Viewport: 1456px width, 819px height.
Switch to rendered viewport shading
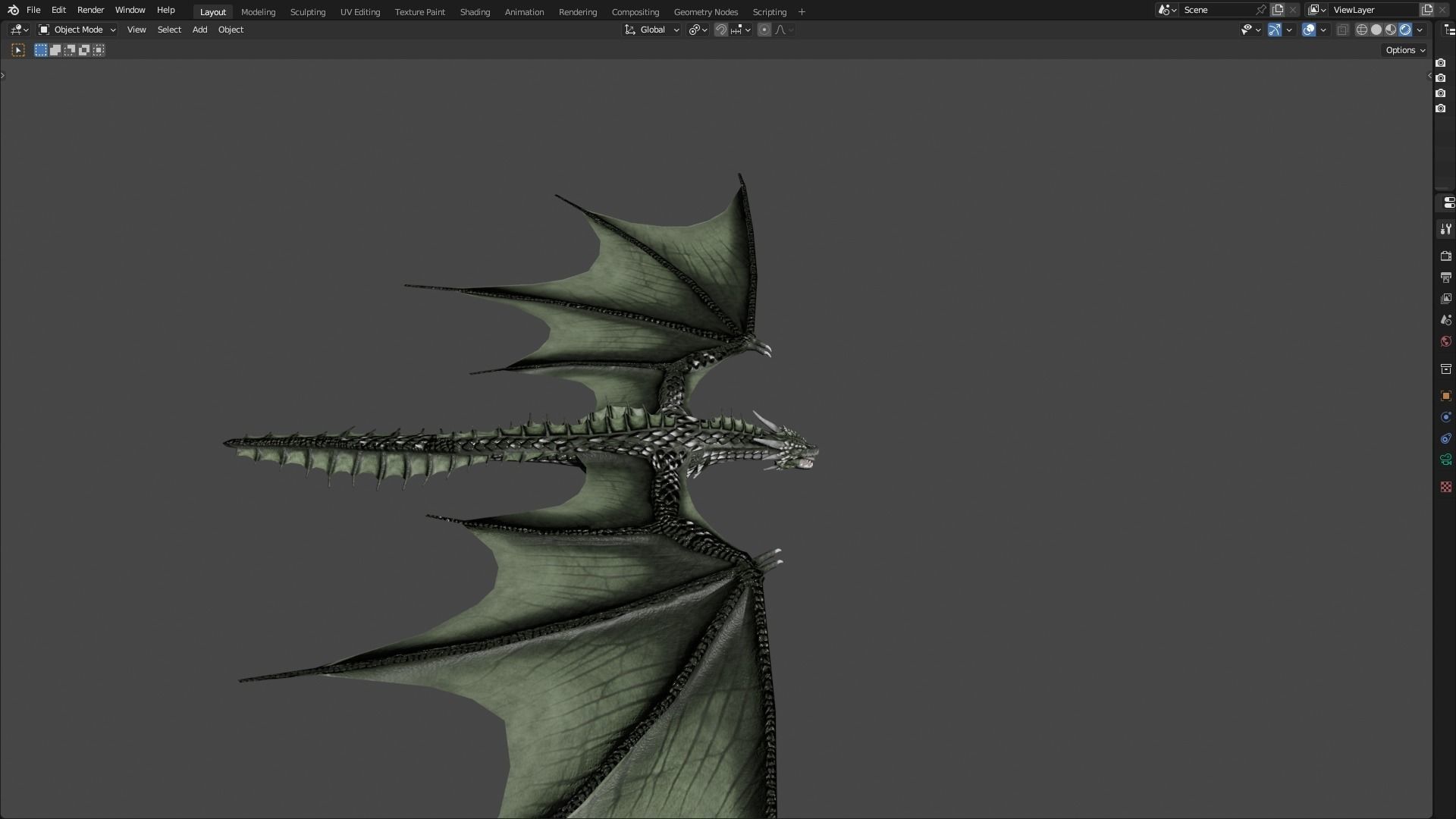[1405, 30]
